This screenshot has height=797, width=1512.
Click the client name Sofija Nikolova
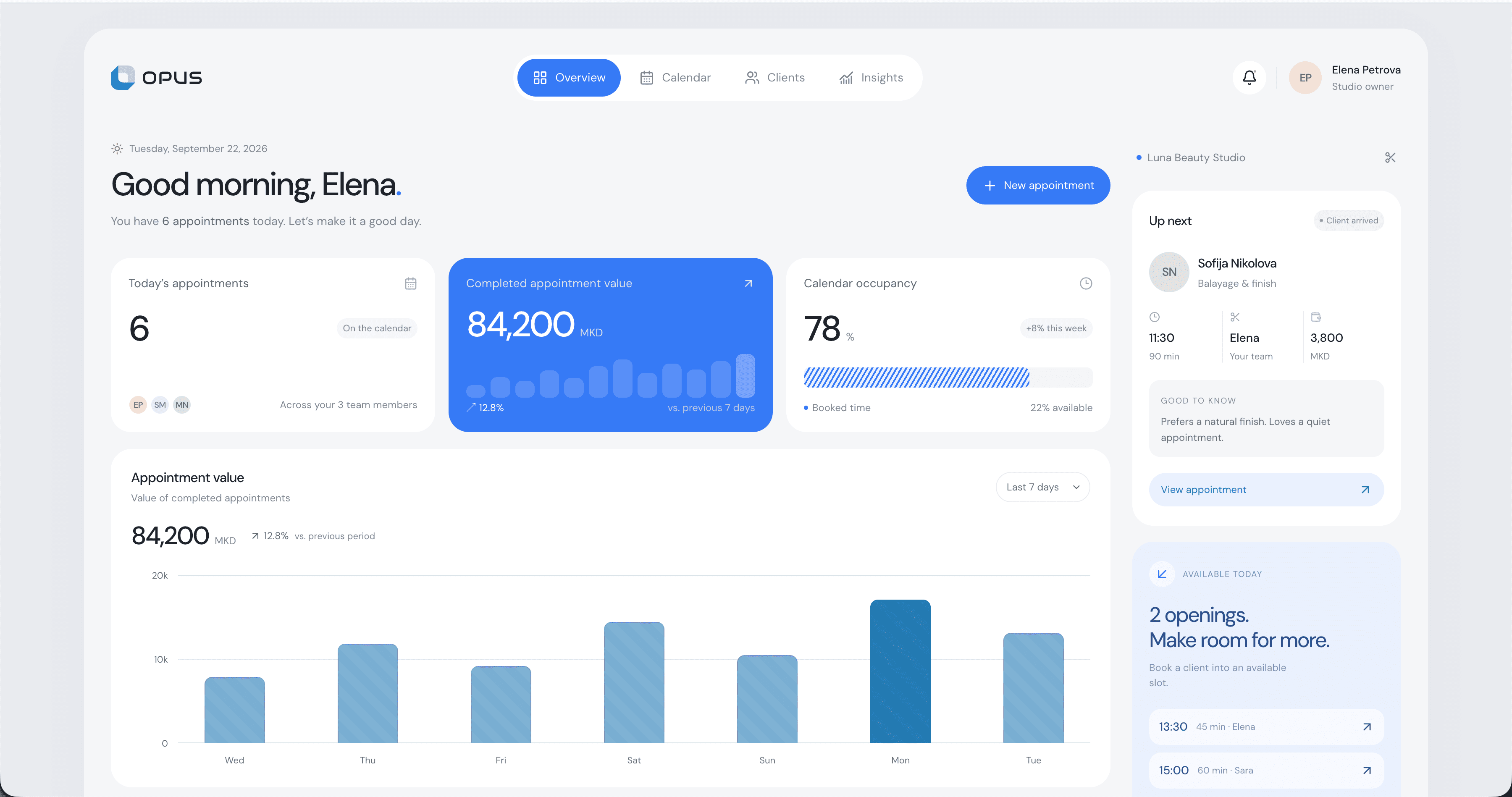(x=1237, y=264)
